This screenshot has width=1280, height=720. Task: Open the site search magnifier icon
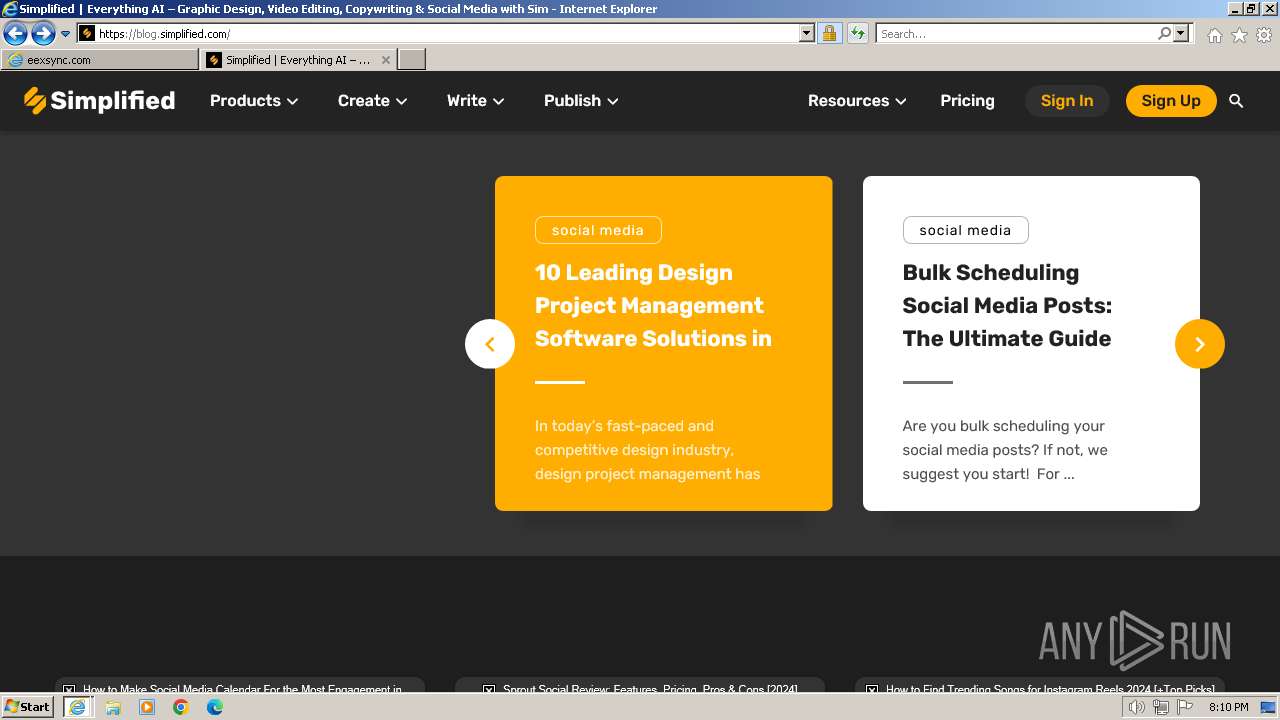[x=1236, y=101]
